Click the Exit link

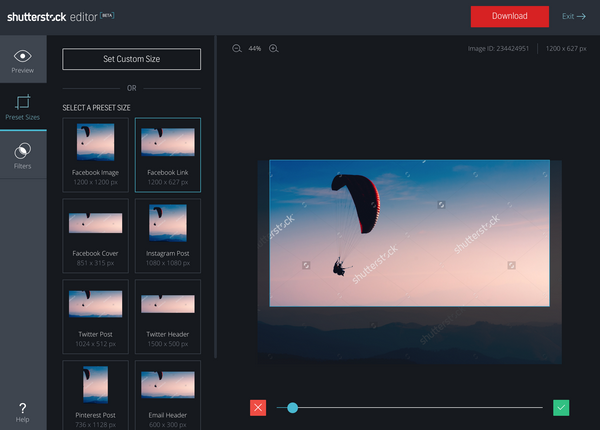point(574,16)
